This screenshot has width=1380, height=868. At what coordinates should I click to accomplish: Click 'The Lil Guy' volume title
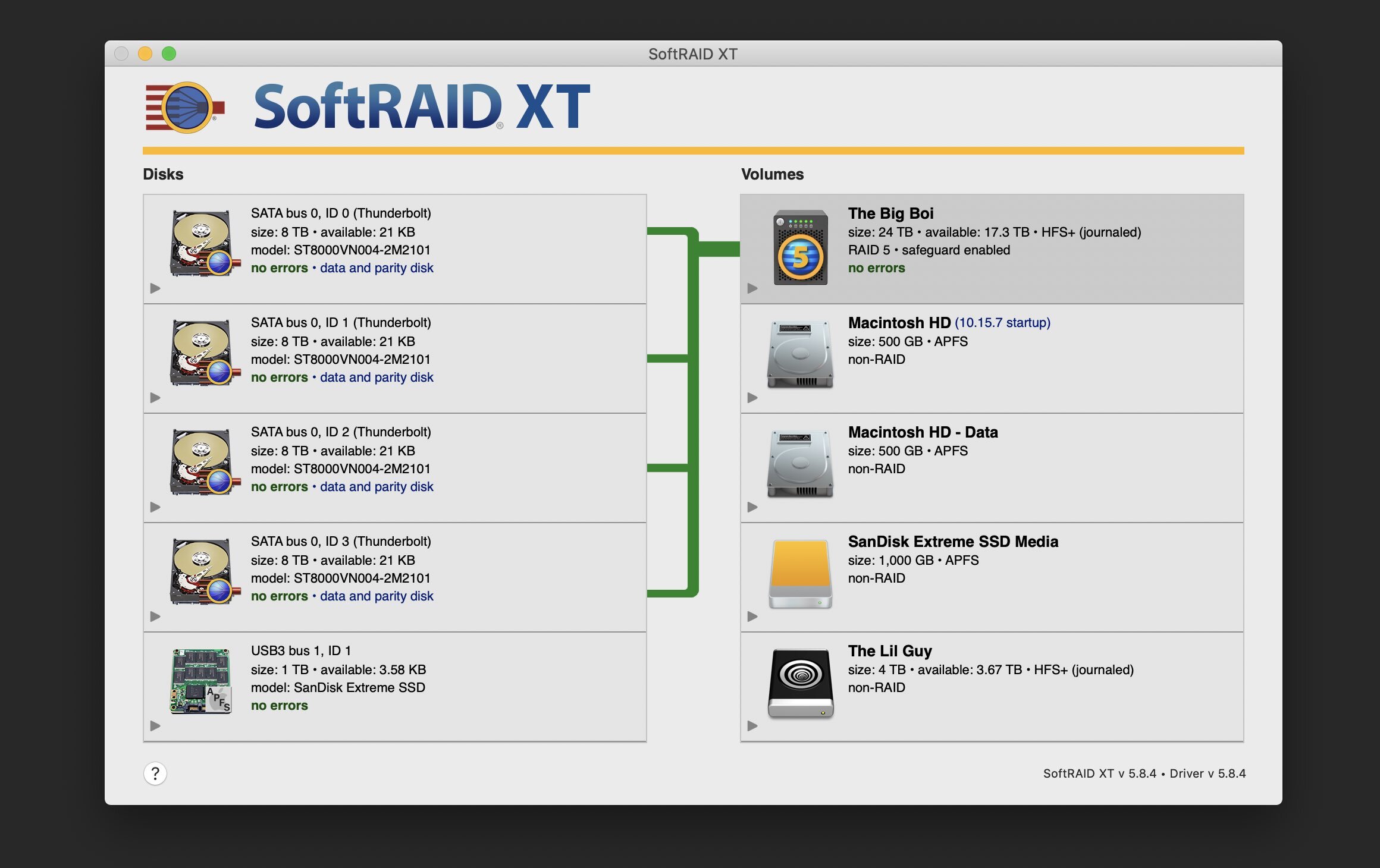pyautogui.click(x=890, y=650)
